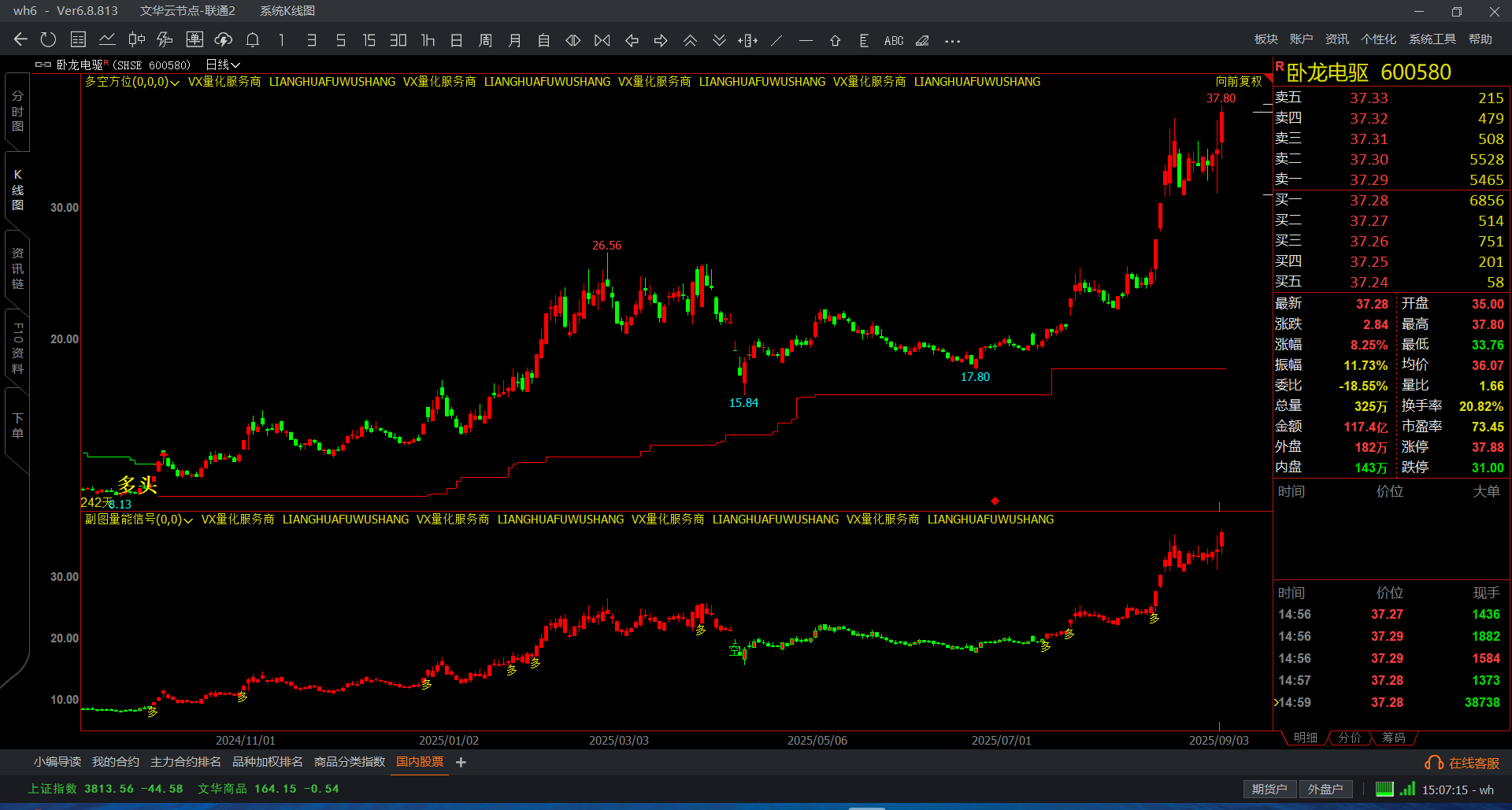
Task: Switch to the 15-minute period
Action: pyautogui.click(x=369, y=40)
